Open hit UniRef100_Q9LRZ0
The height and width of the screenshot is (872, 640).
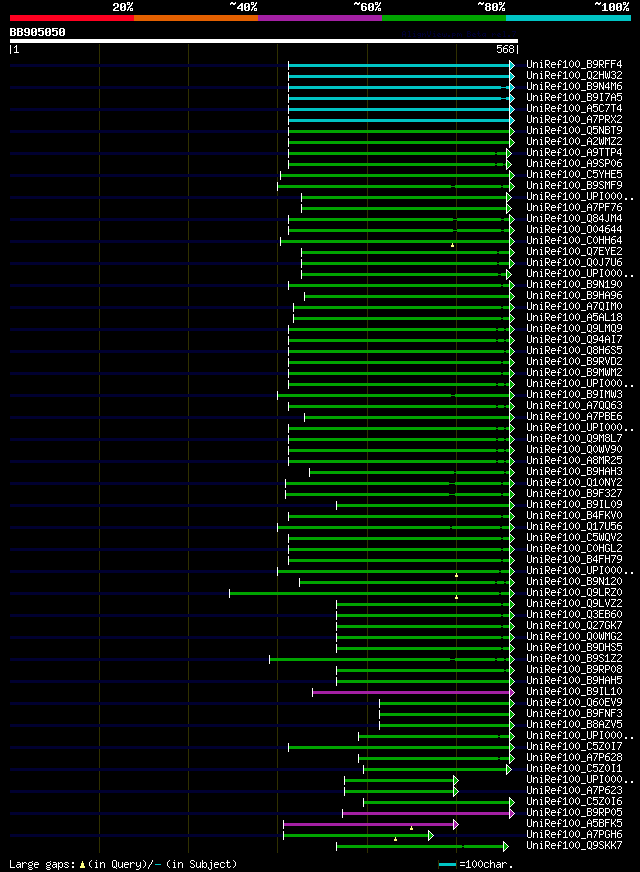[x=574, y=593]
